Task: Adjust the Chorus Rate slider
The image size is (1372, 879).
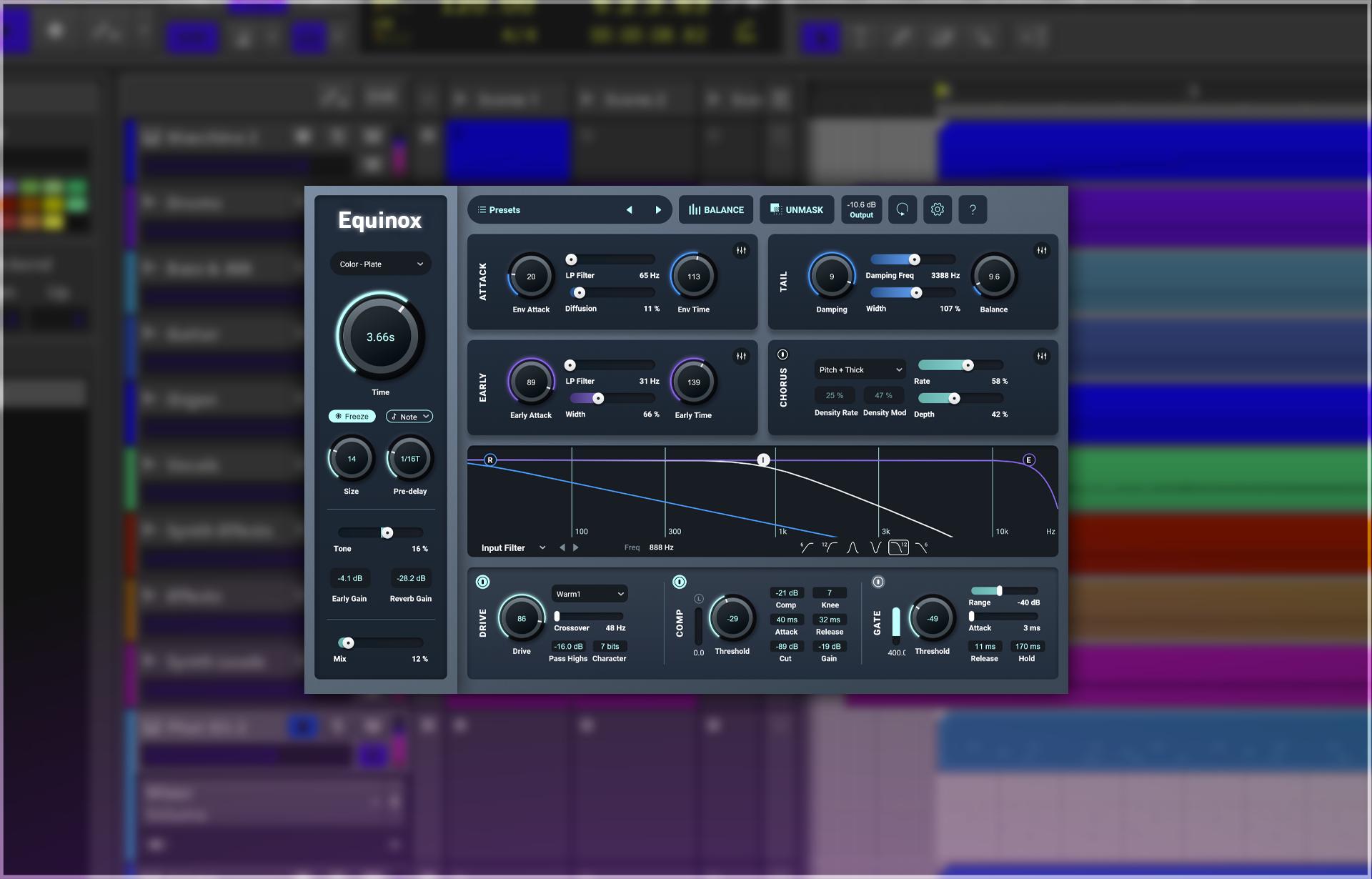Action: [x=960, y=365]
